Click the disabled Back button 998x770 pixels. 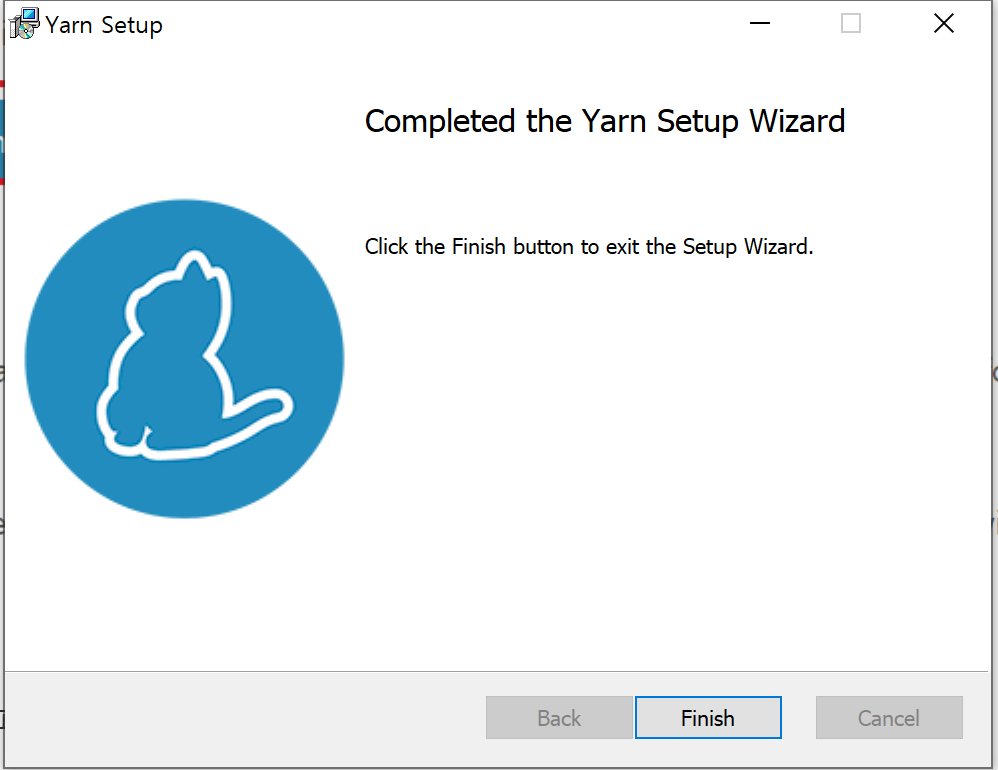point(559,717)
